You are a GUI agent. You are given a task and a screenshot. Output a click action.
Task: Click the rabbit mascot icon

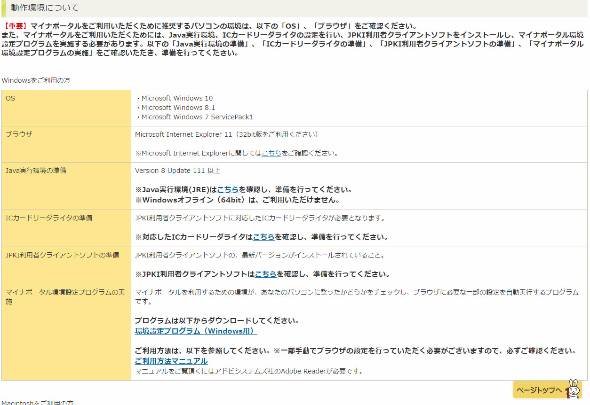(574, 388)
